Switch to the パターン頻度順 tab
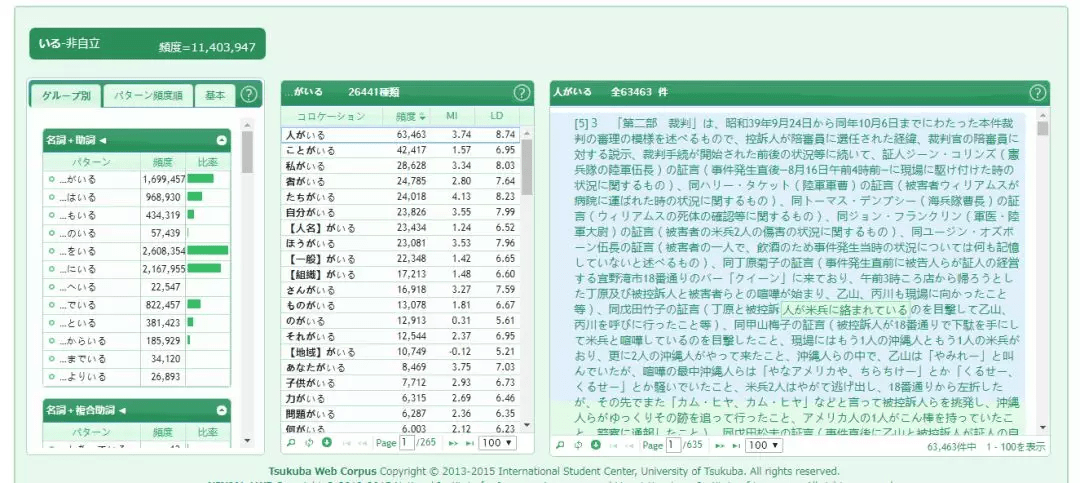 148,96
